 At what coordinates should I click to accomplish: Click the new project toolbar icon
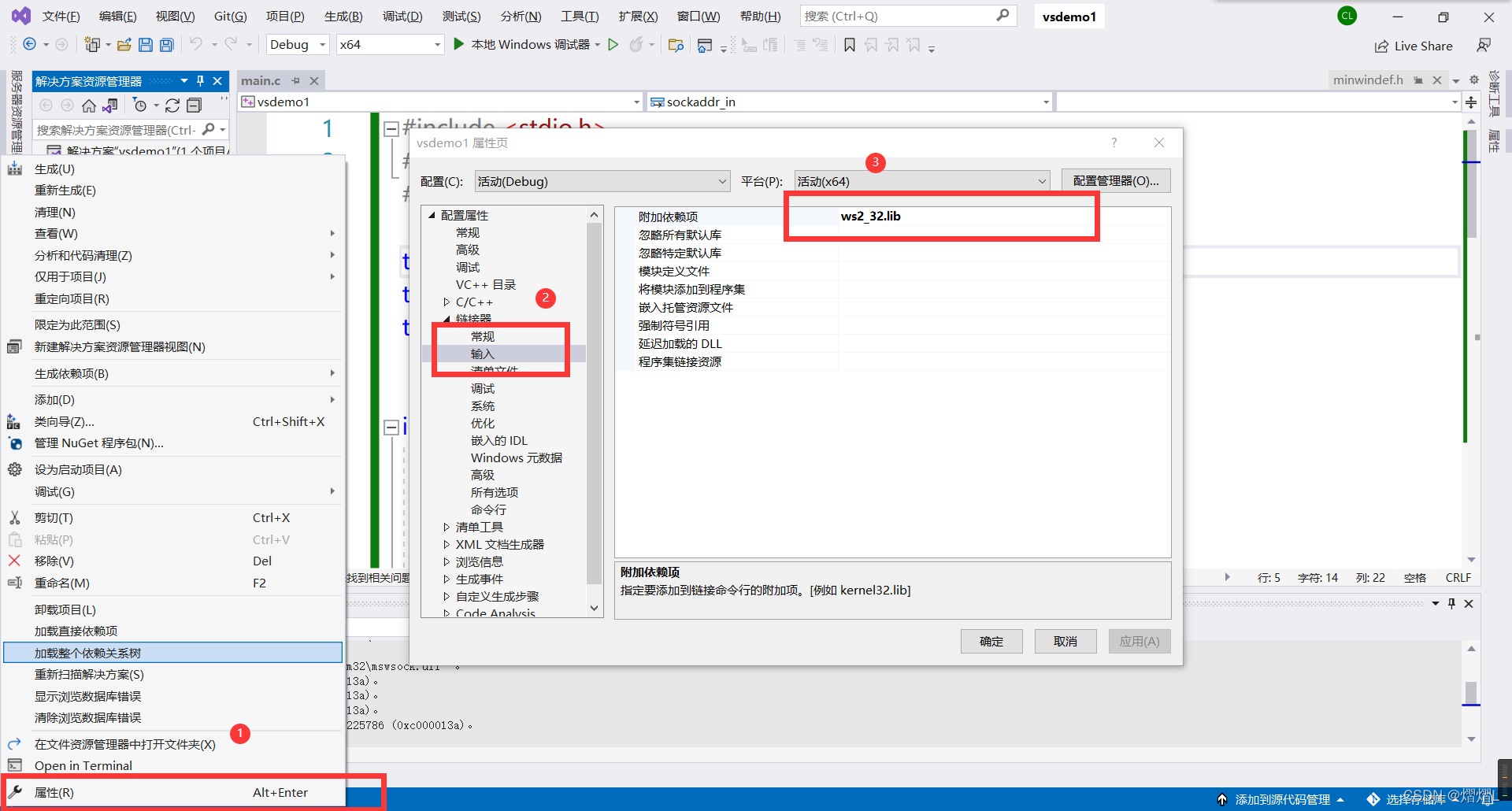tap(92, 45)
